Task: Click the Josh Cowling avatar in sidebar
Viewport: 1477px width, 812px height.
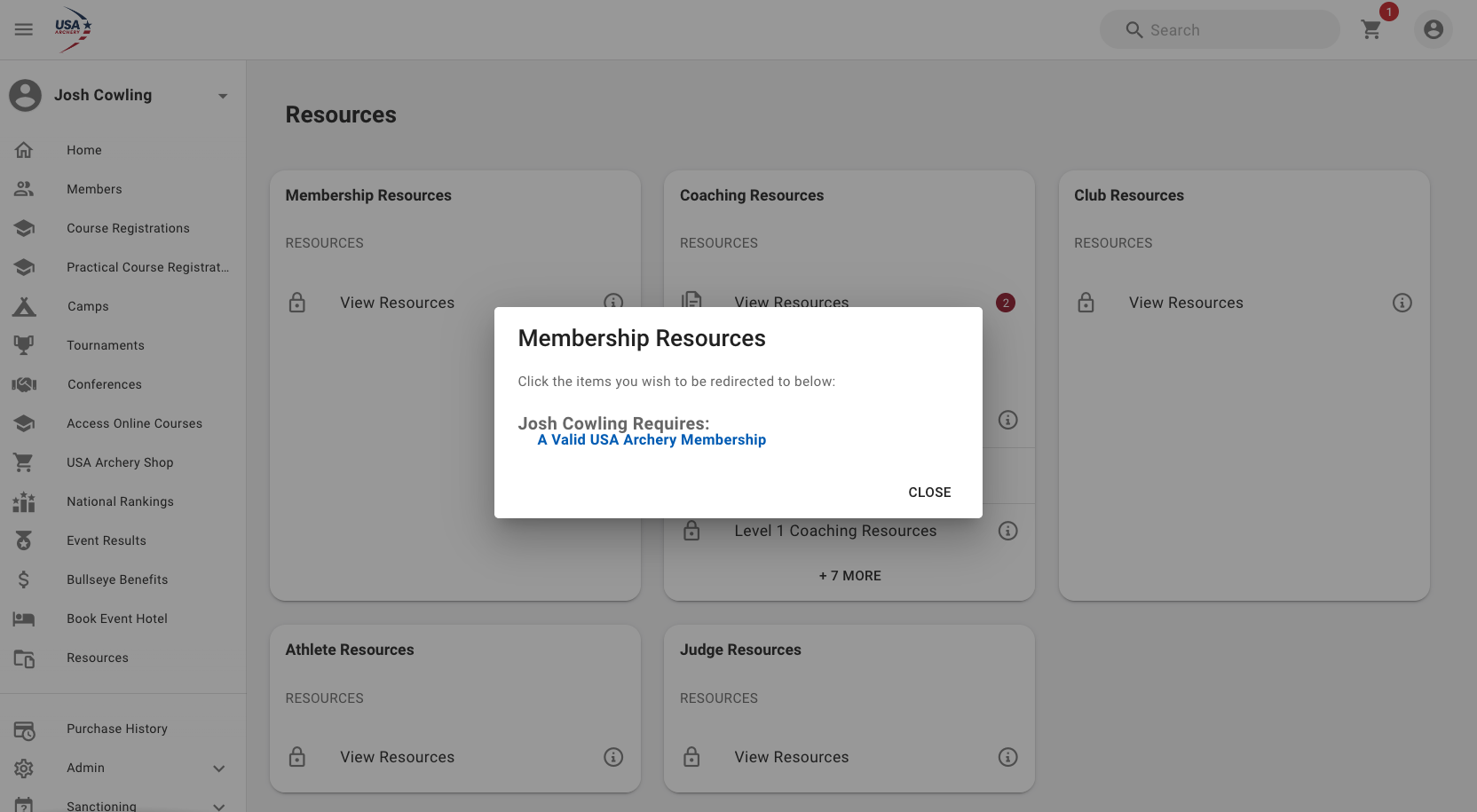Action: click(x=26, y=95)
